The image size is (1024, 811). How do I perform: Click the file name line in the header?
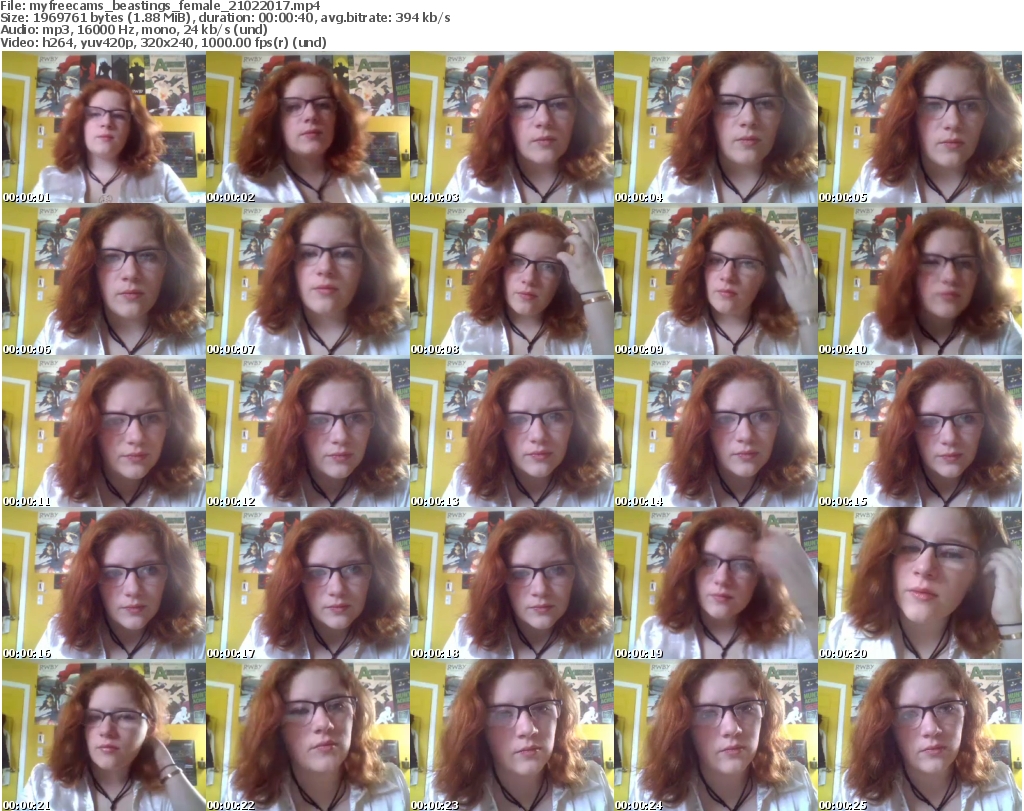(160, 6)
